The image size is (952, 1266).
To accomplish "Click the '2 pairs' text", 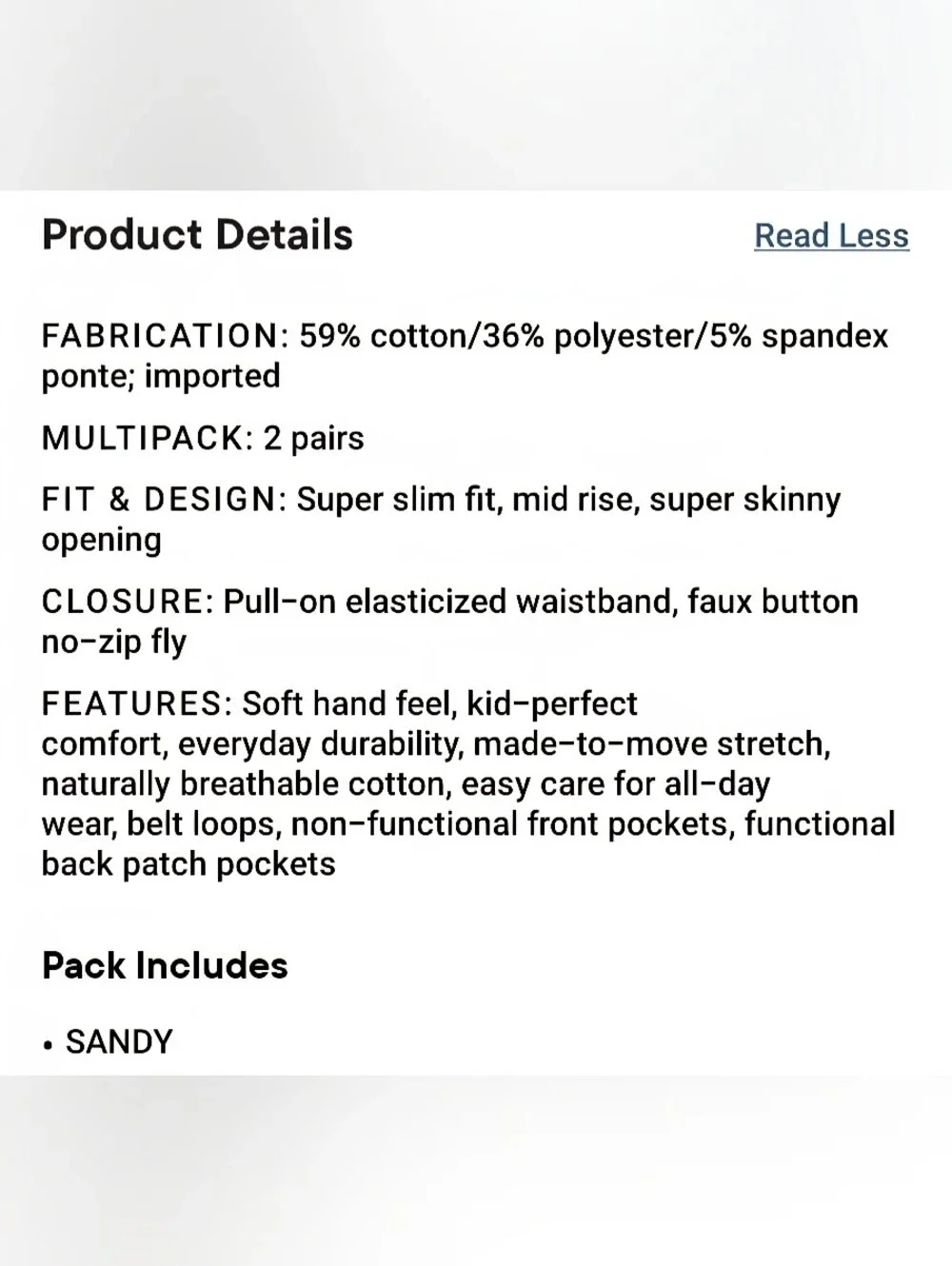I will (314, 439).
